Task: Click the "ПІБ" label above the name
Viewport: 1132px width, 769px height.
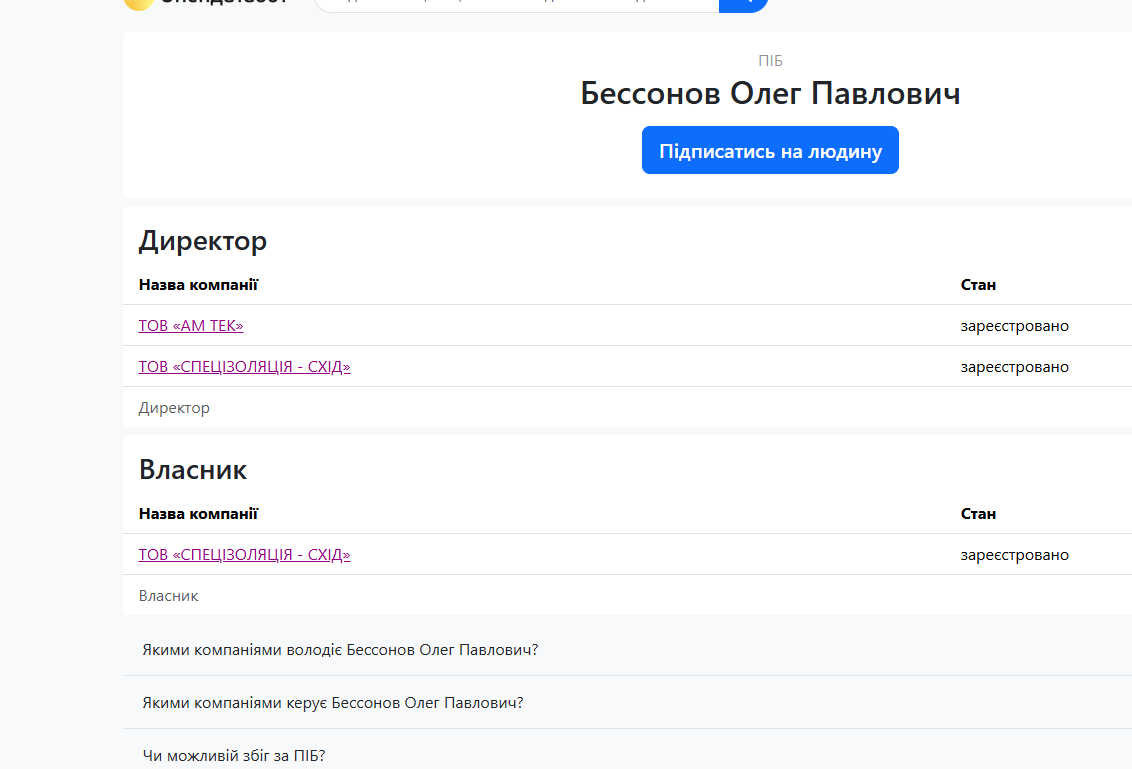Action: pyautogui.click(x=770, y=61)
